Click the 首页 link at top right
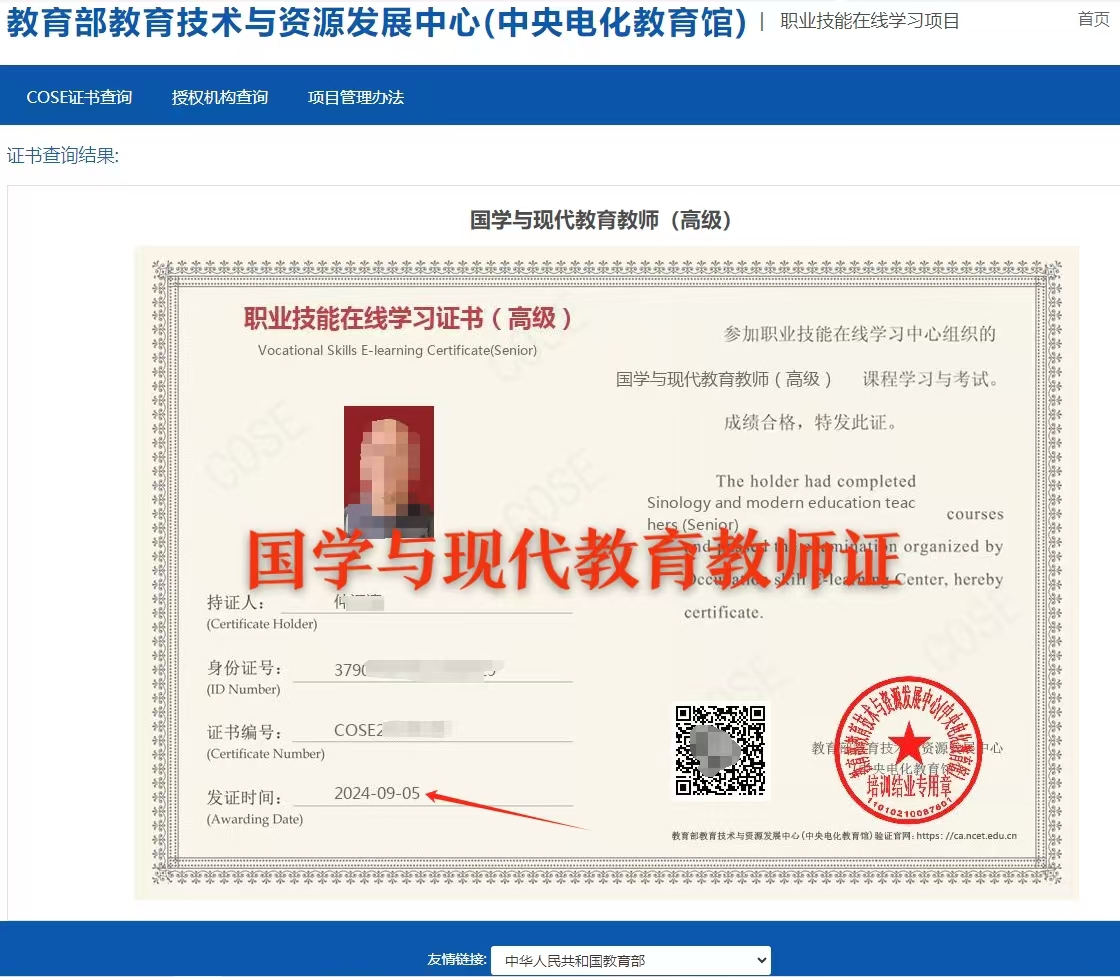Viewport: 1120px width, 977px height. point(1093,19)
